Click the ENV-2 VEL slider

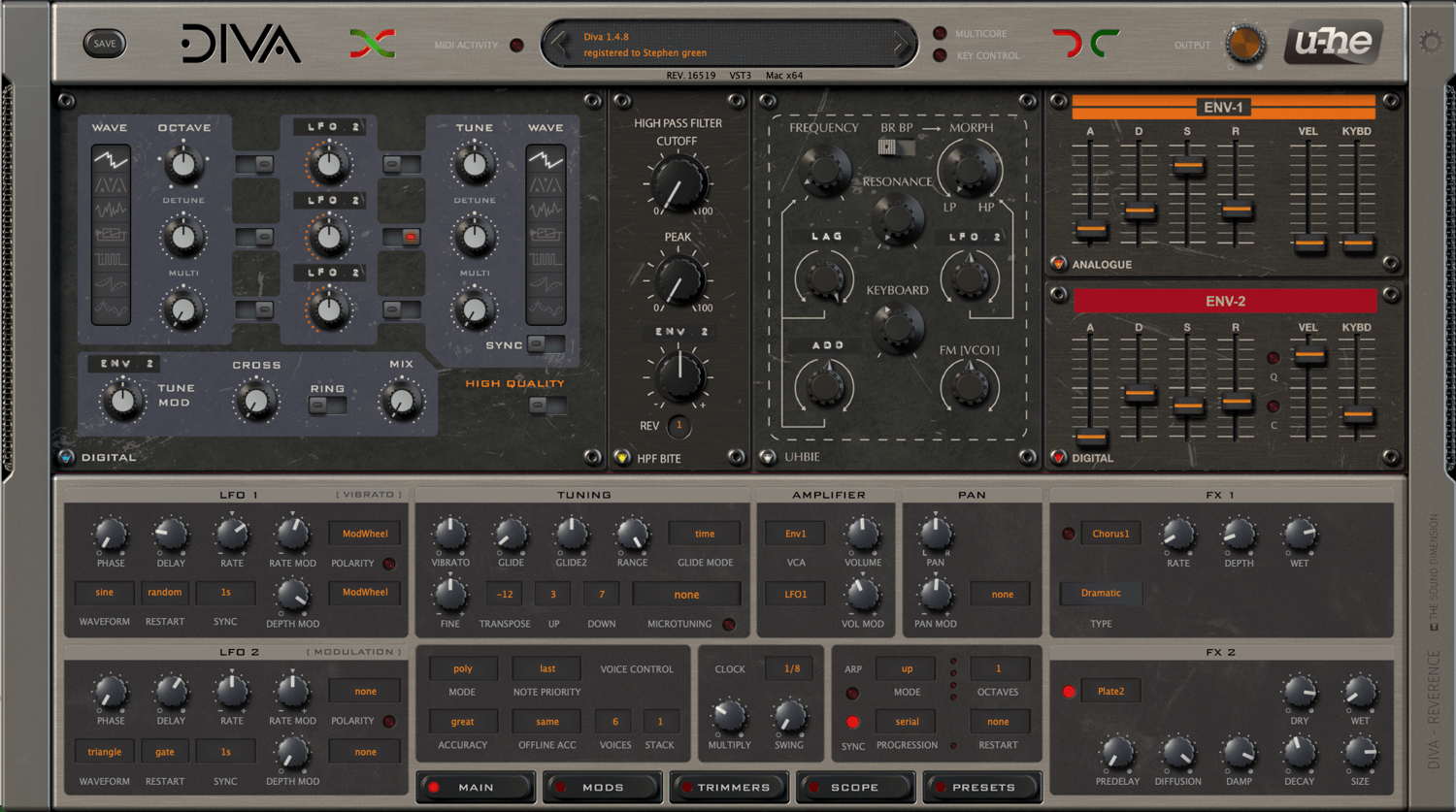click(x=1308, y=356)
